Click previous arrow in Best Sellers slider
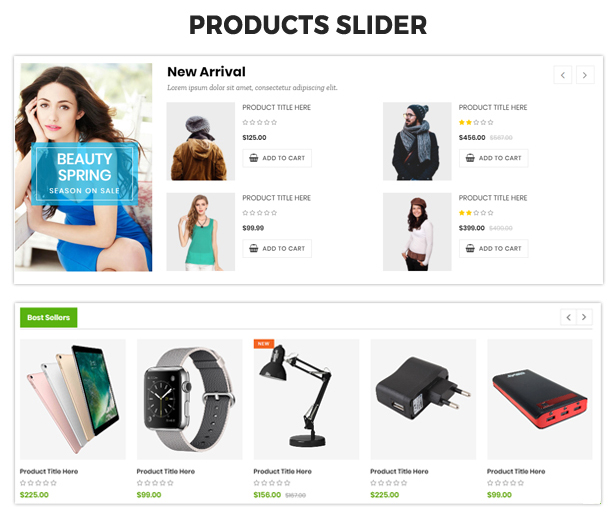This screenshot has height=521, width=616. (568, 317)
